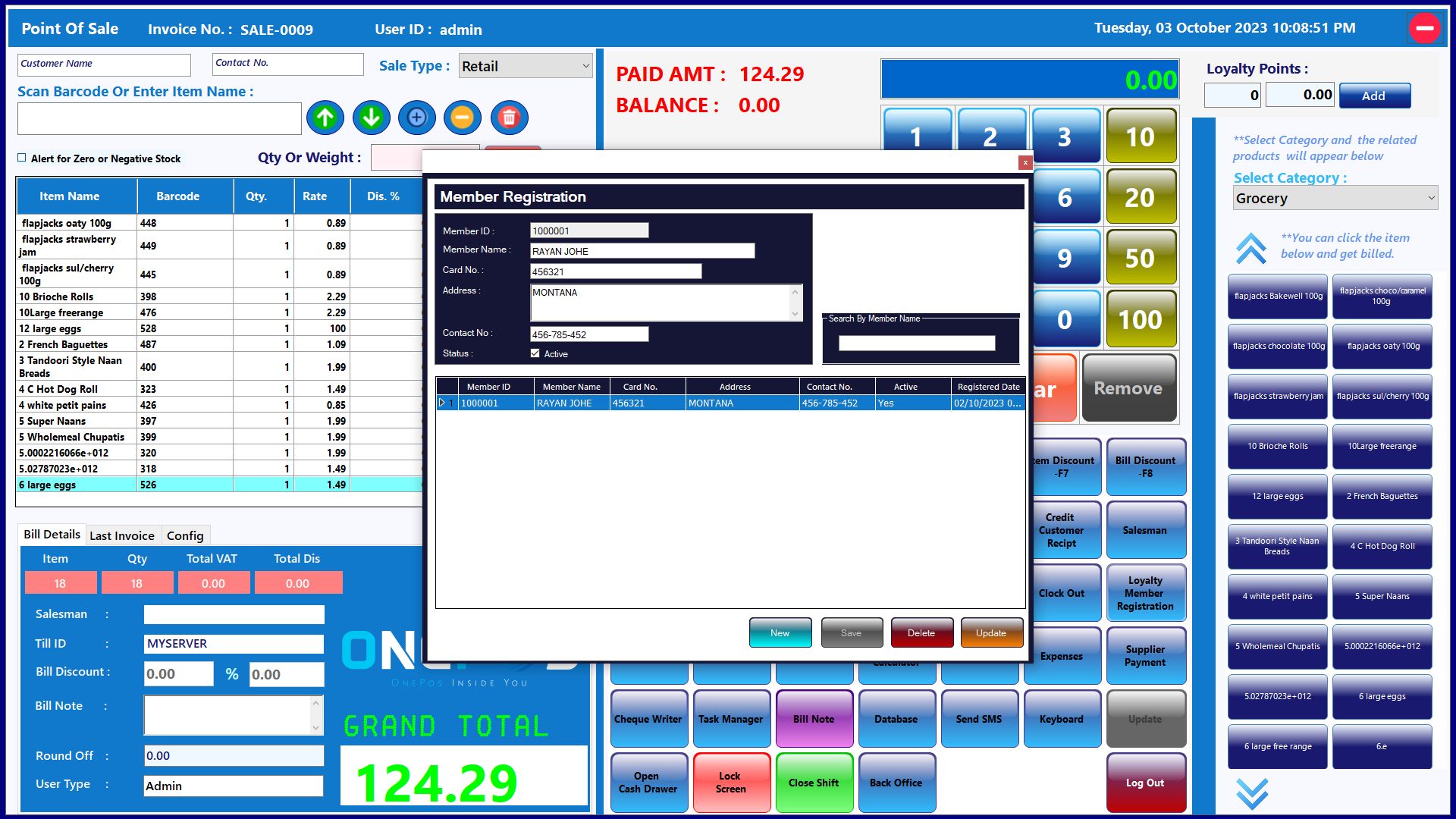Click the Address field scrollbar down arrow
1456x819 pixels.
[x=795, y=314]
